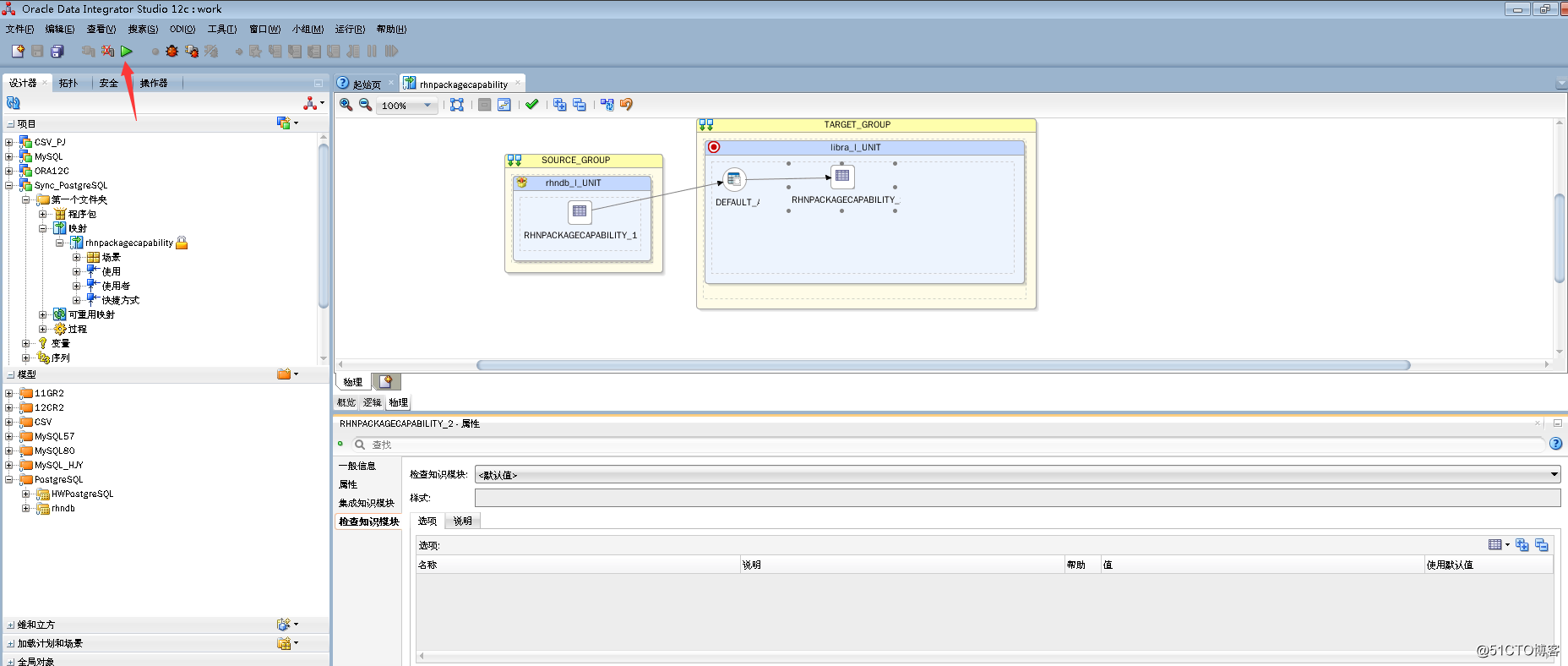This screenshot has height=666, width=1568.
Task: Run the mapping with green play button
Action: point(126,52)
